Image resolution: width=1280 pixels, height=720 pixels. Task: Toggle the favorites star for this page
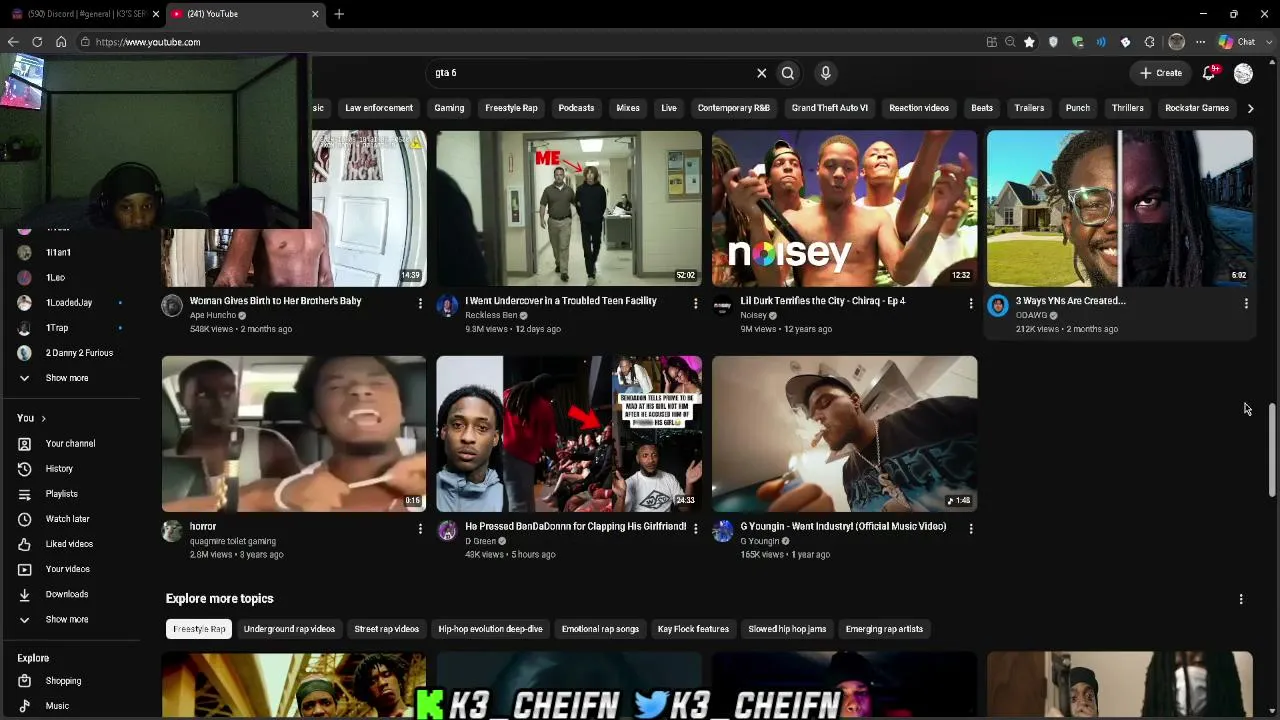click(x=1029, y=42)
